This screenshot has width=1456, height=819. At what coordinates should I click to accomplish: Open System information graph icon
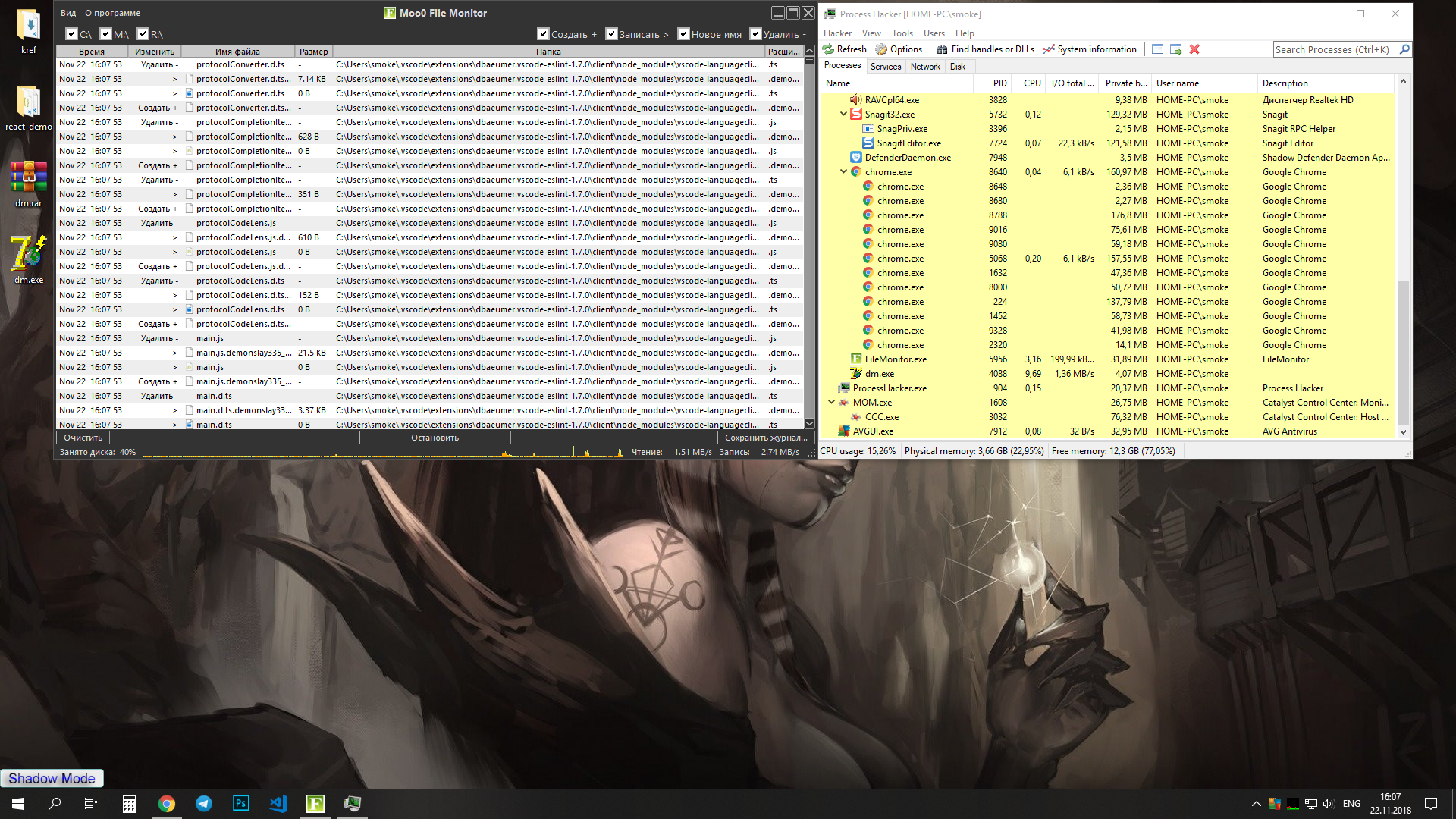[x=1048, y=49]
